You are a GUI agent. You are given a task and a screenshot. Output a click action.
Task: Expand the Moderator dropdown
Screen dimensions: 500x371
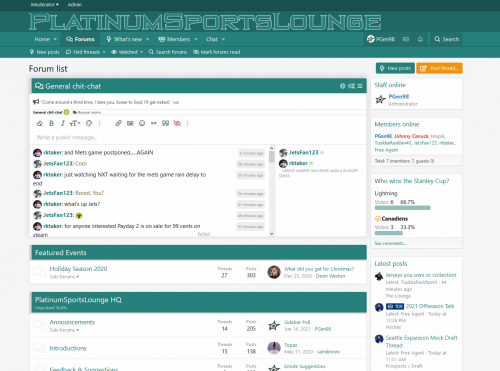(45, 5)
